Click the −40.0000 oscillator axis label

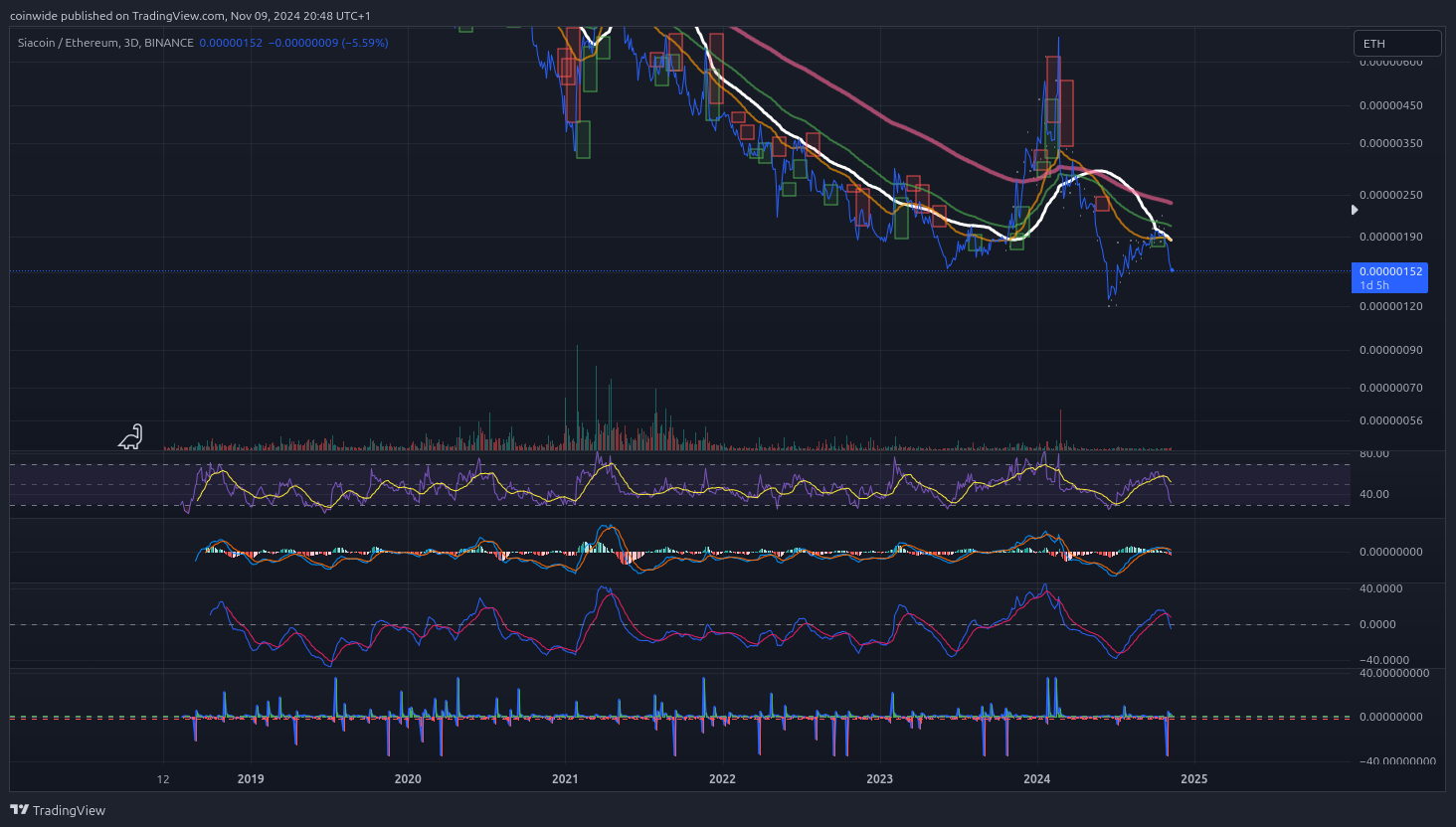pyautogui.click(x=1383, y=660)
